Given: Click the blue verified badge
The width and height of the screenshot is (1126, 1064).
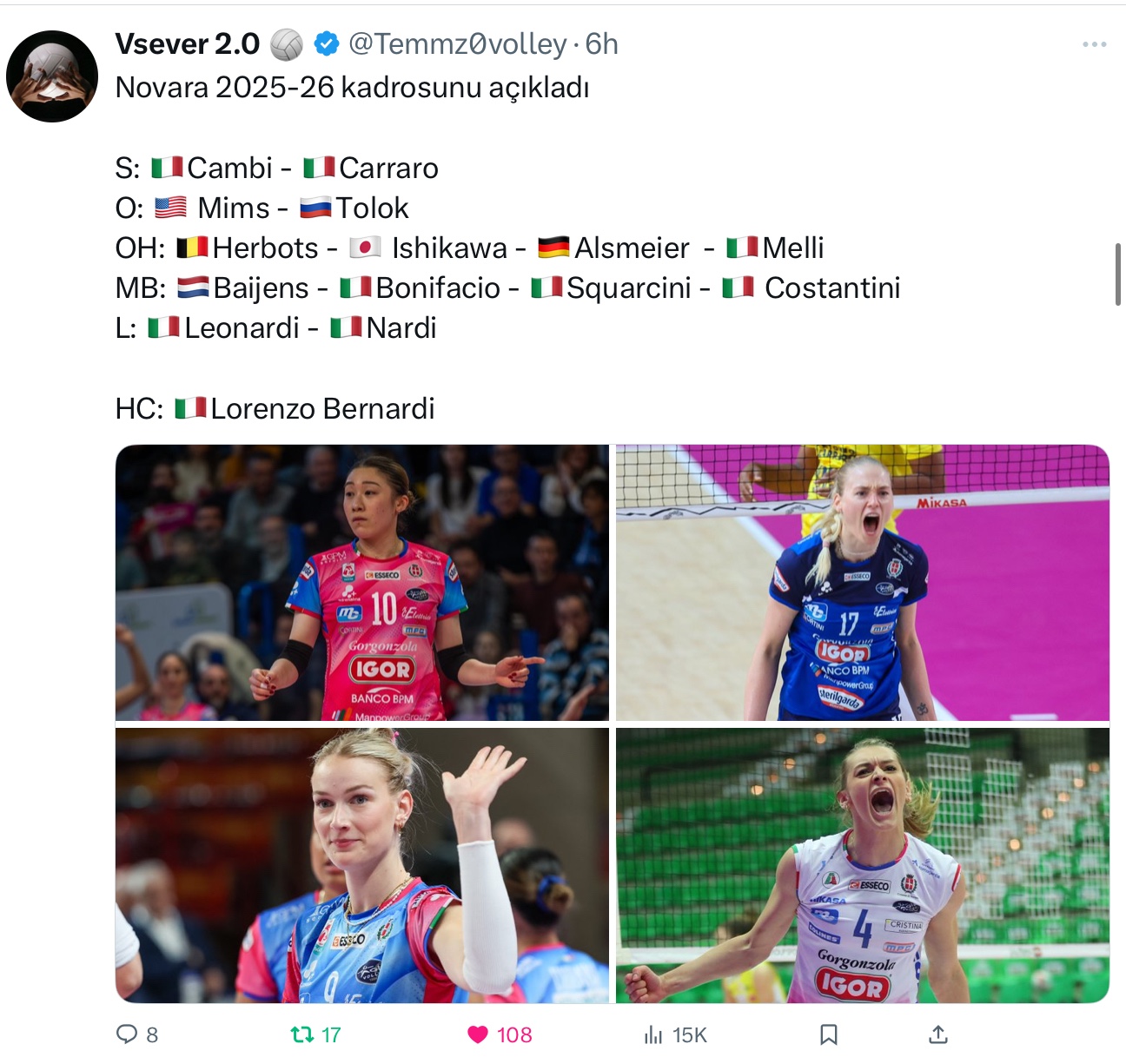Looking at the screenshot, I should tap(326, 43).
